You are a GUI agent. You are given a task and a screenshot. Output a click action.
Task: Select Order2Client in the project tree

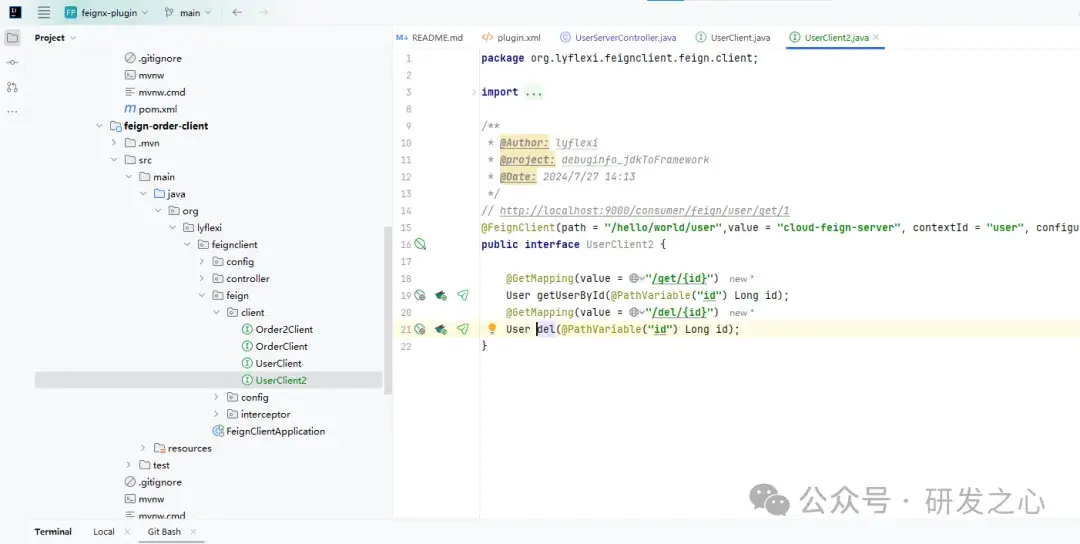point(284,329)
